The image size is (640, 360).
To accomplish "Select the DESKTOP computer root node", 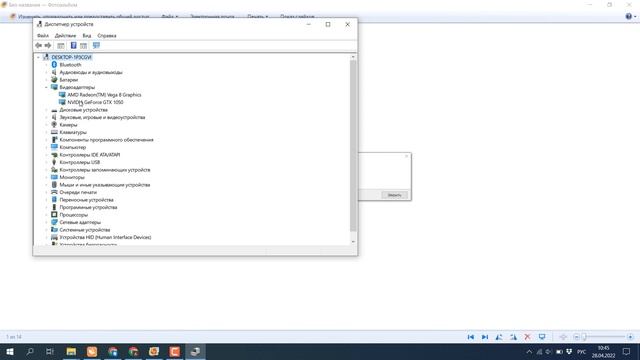I will point(71,57).
